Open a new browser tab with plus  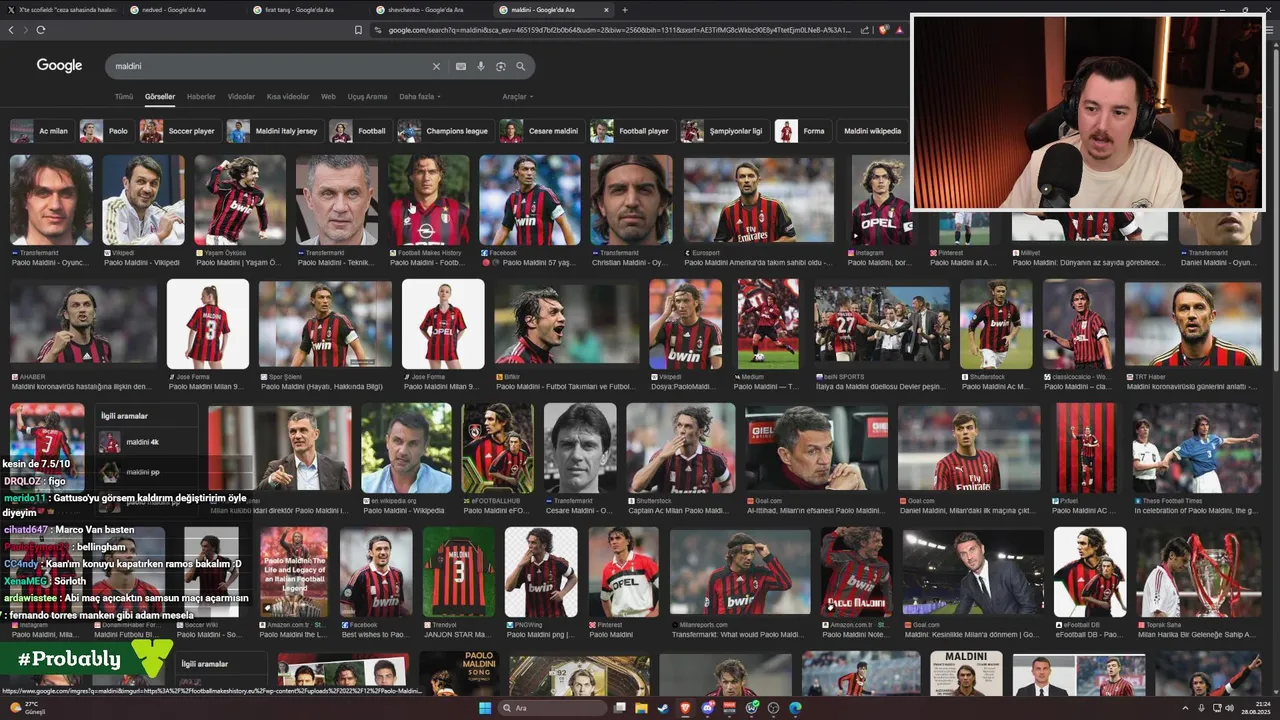[625, 10]
